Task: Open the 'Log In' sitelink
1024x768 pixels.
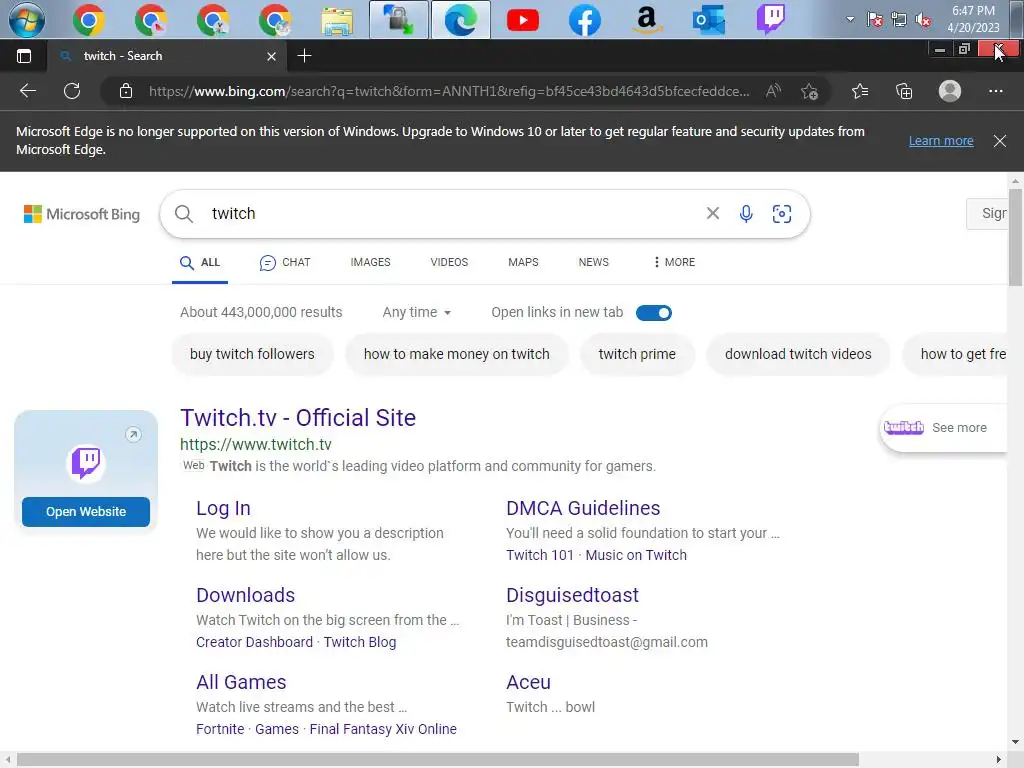Action: coord(223,508)
